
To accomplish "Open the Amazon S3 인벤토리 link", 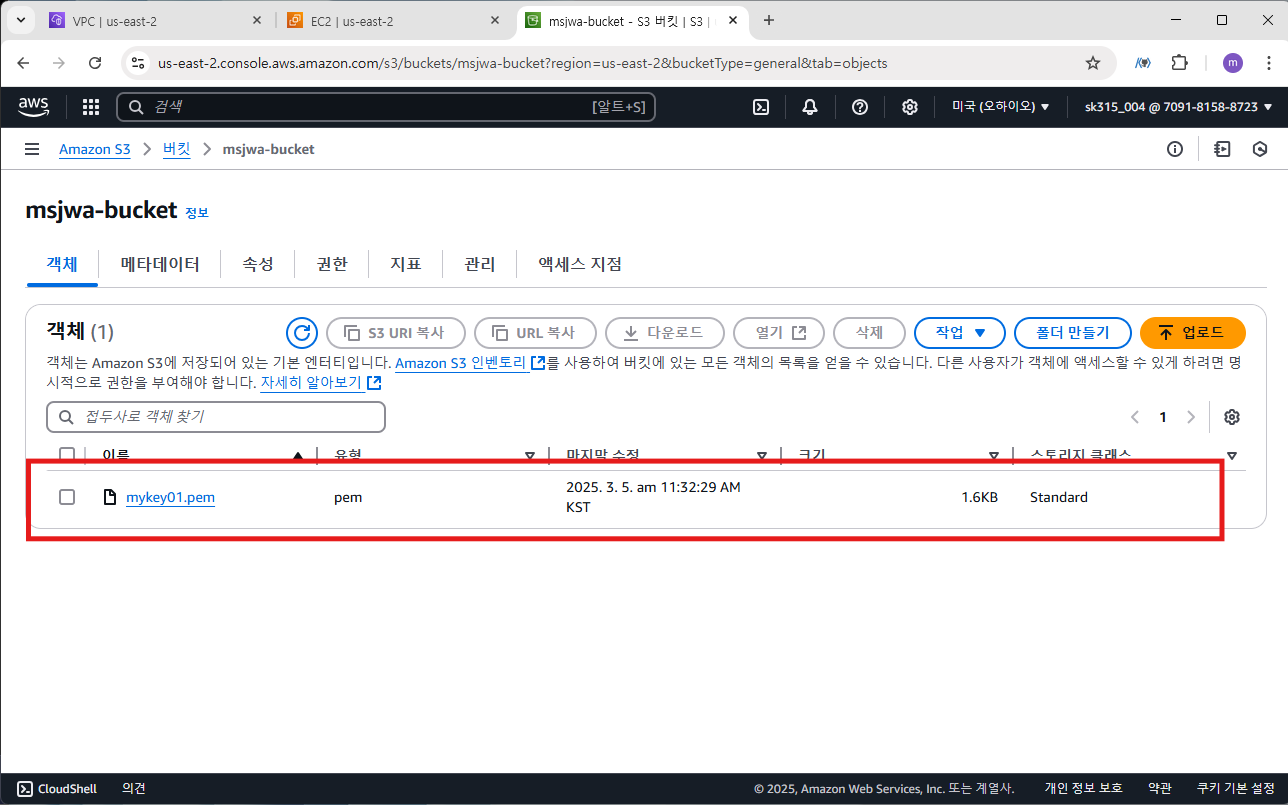I will pyautogui.click(x=470, y=363).
